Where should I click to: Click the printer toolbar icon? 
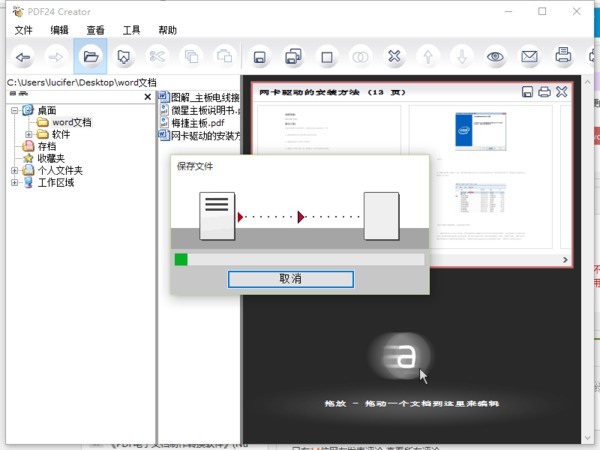point(563,56)
